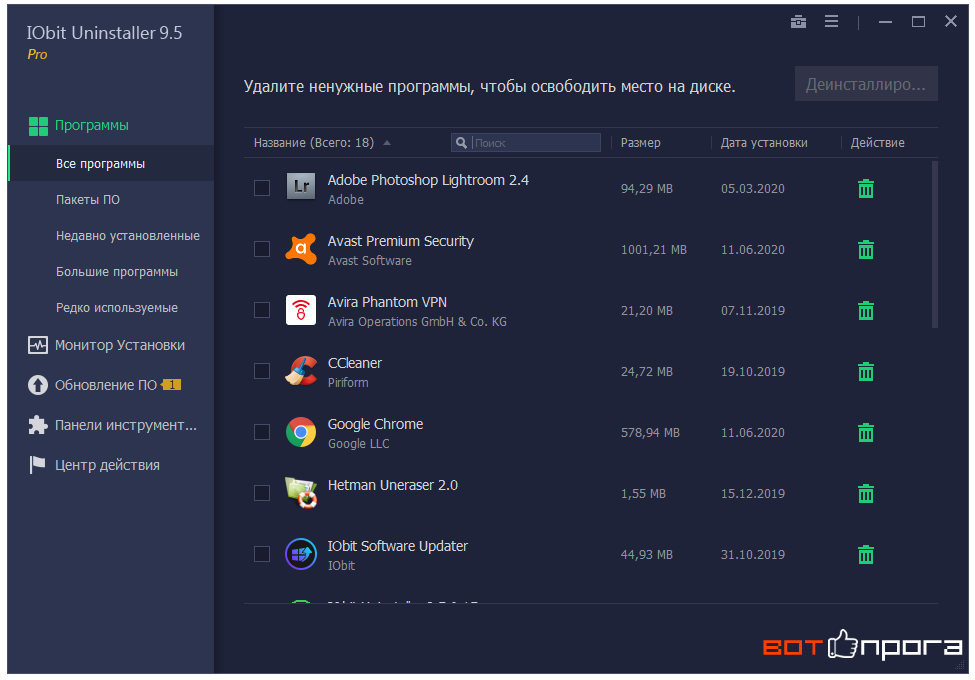This screenshot has width=975, height=680.
Task: Click the trash icon for Avast Premium Security
Action: [x=866, y=249]
